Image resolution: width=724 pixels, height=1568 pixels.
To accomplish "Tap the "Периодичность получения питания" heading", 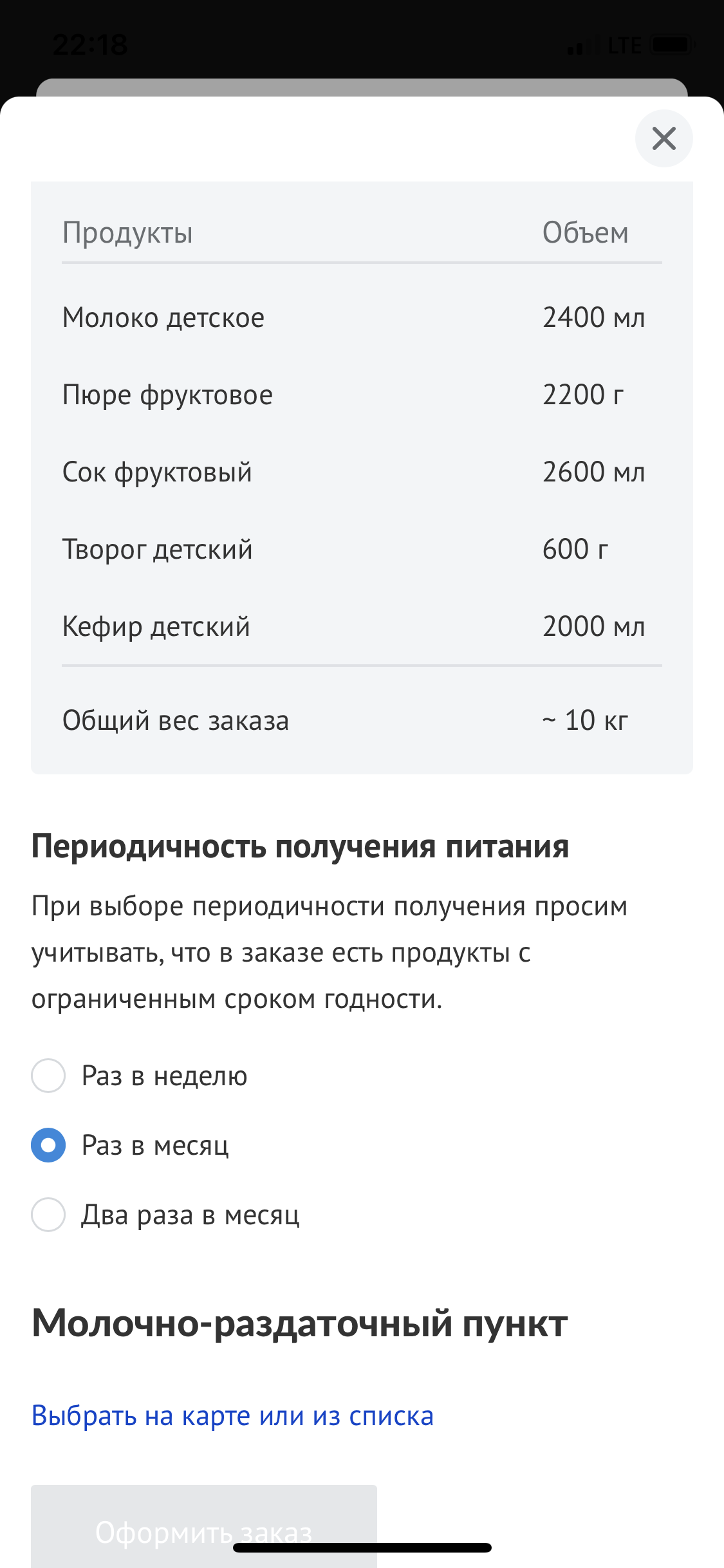I will pos(300,846).
